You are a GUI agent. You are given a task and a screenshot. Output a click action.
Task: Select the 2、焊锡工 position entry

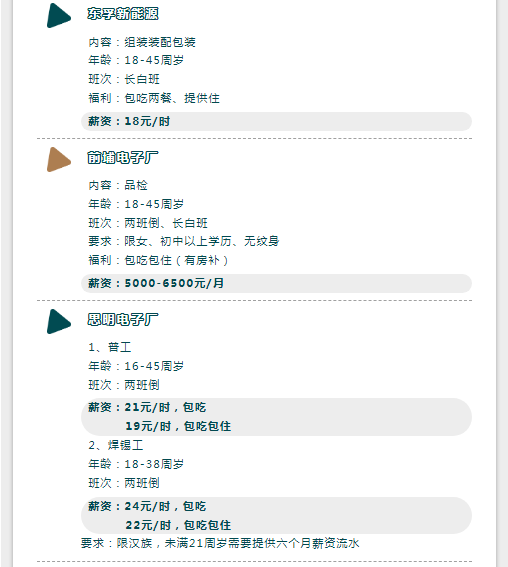(x=116, y=445)
